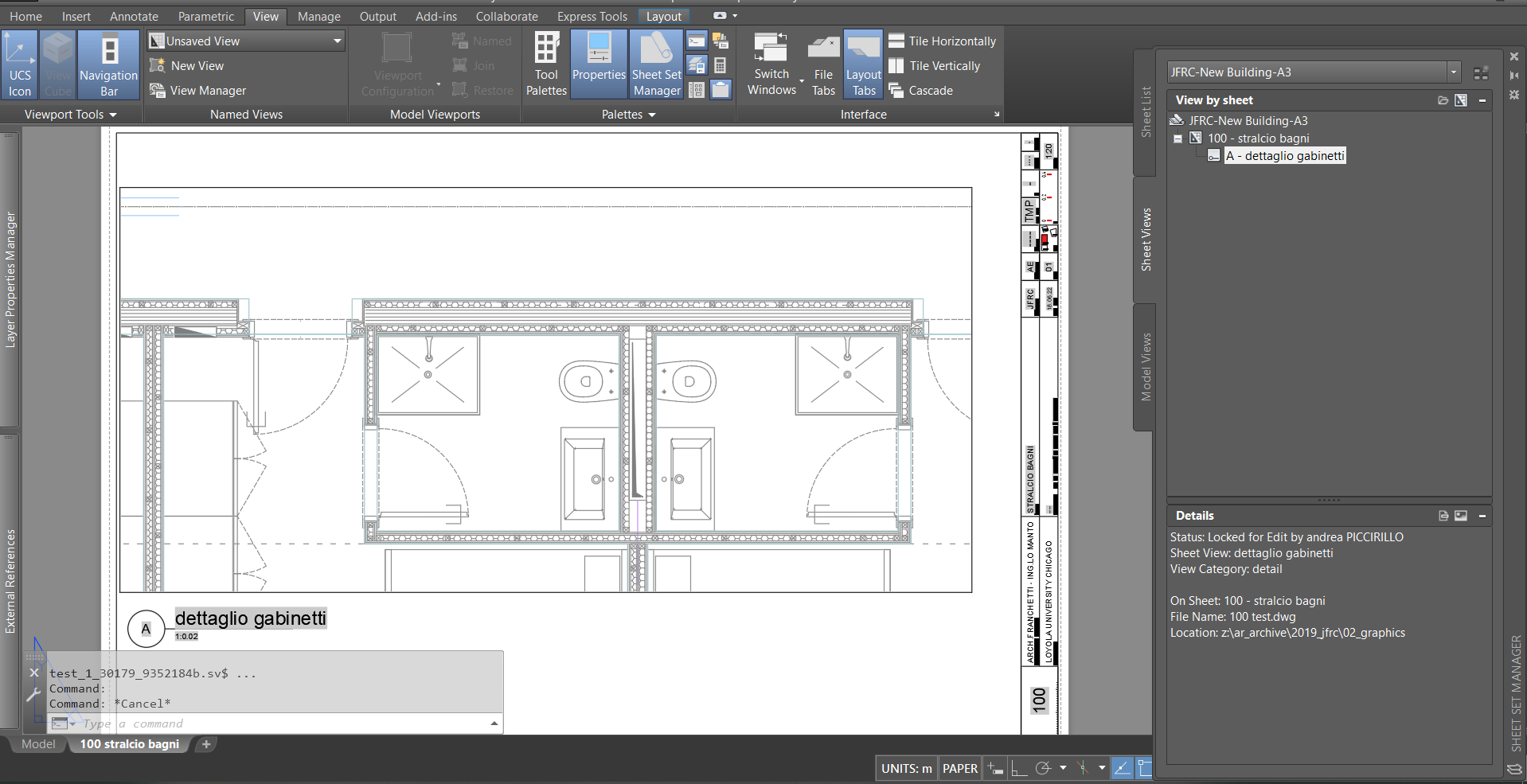1527x784 pixels.
Task: Collapse the View by sheet section
Action: (x=1482, y=100)
